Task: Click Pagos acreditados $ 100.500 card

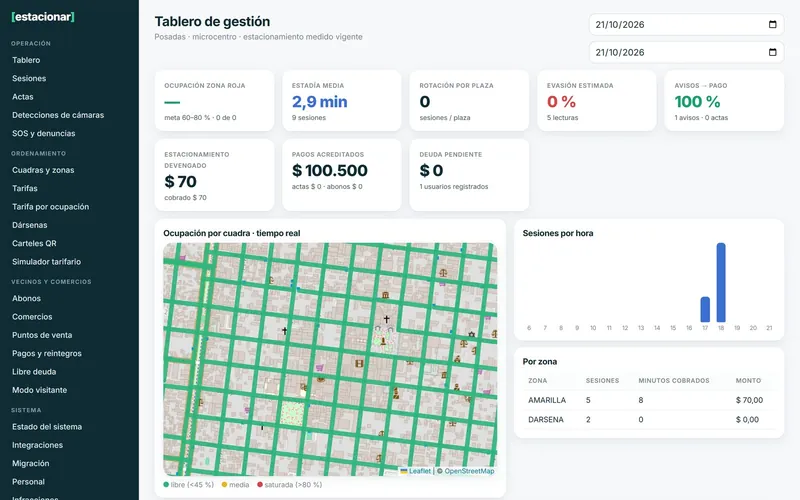Action: (x=341, y=175)
